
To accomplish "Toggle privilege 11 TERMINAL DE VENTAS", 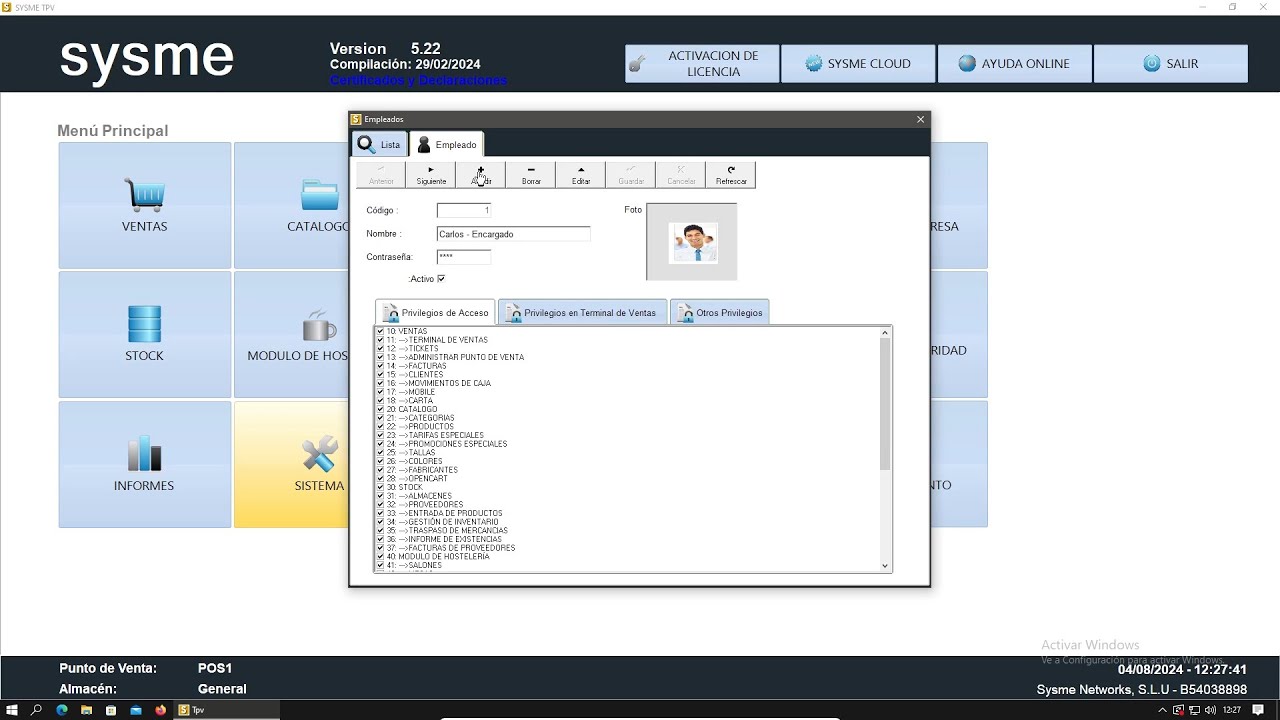I will pos(380,340).
